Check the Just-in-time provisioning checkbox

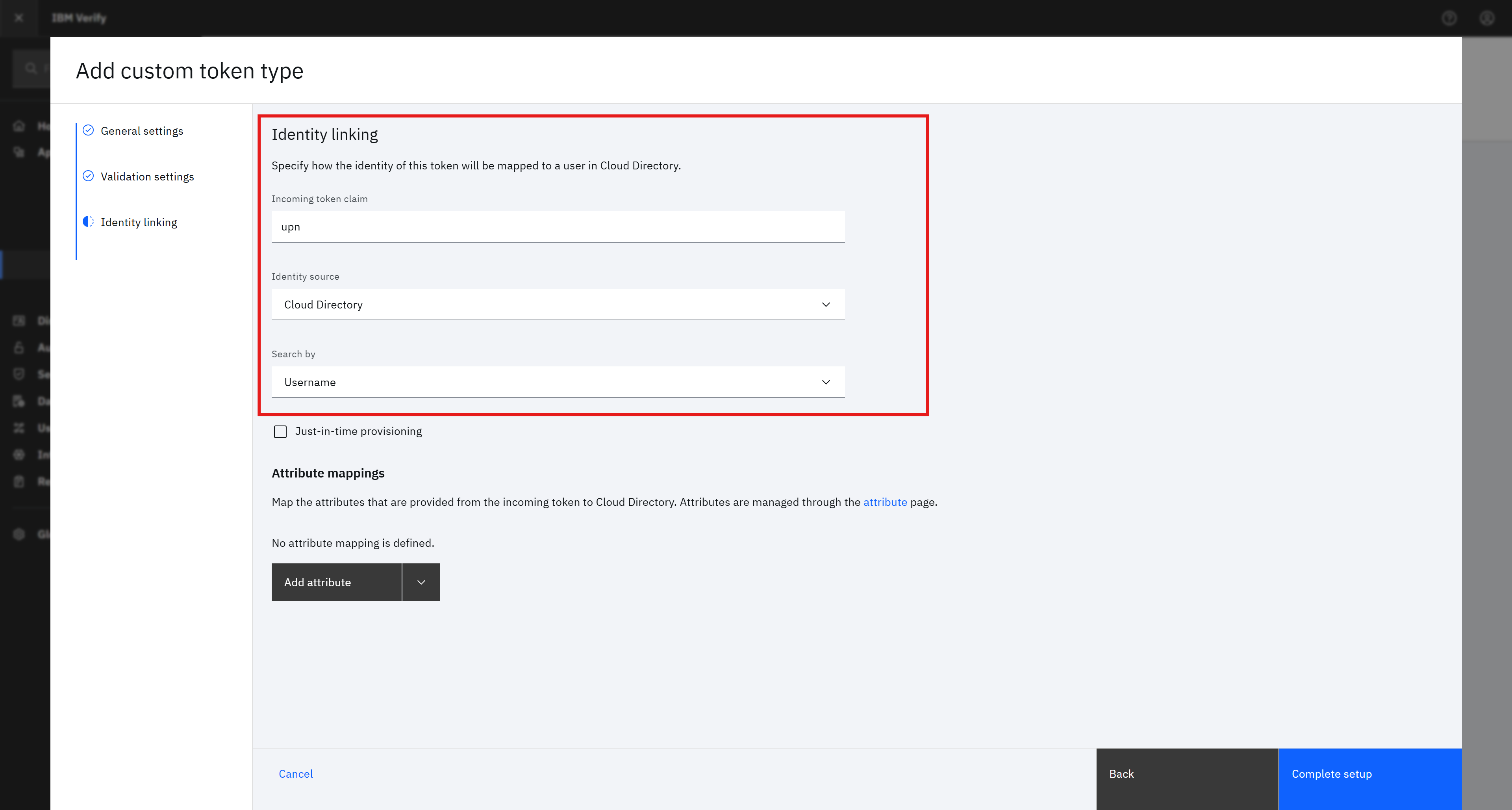click(x=280, y=432)
